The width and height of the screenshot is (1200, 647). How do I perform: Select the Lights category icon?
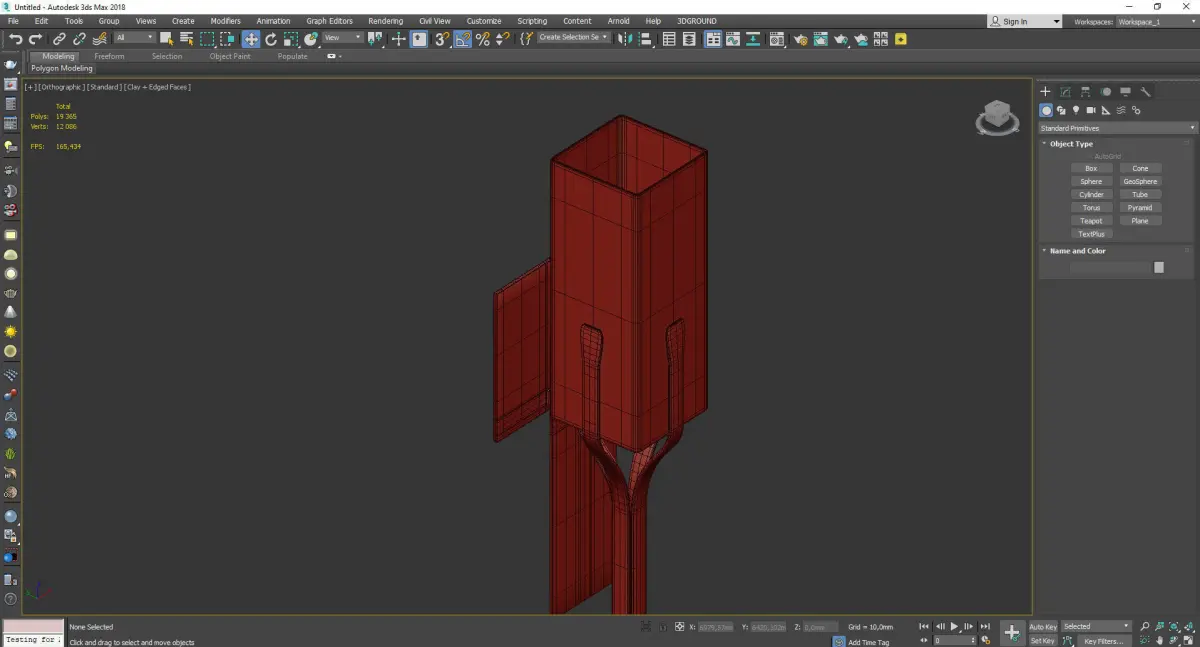[1076, 110]
